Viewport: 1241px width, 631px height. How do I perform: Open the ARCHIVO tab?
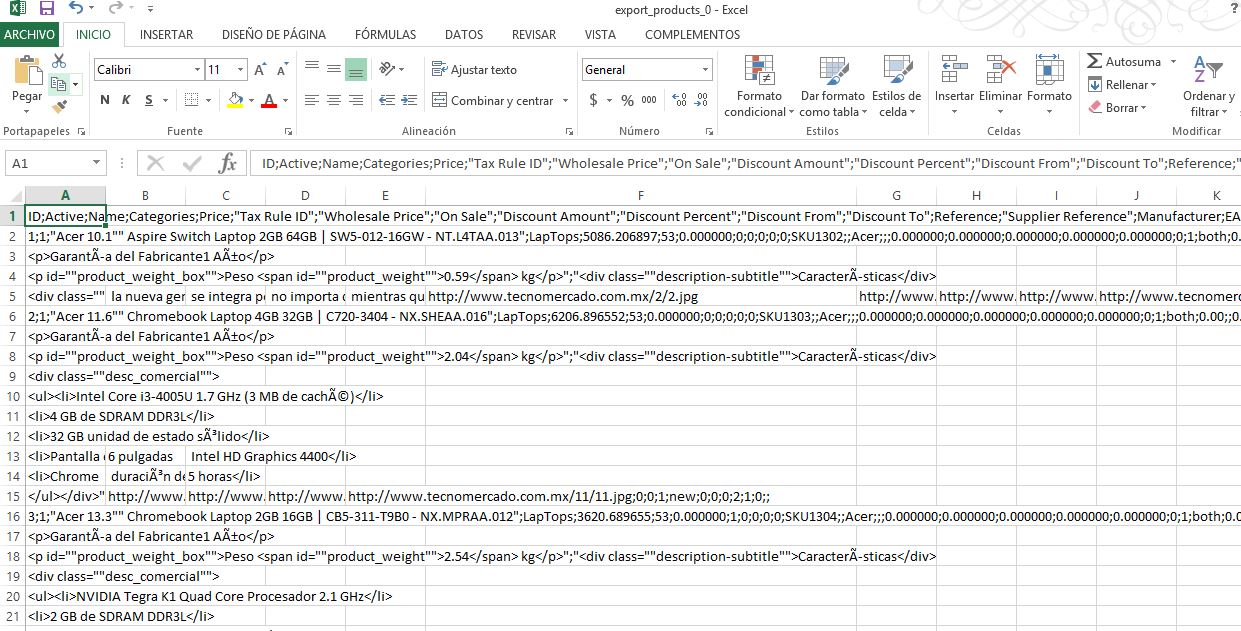pyautogui.click(x=29, y=34)
